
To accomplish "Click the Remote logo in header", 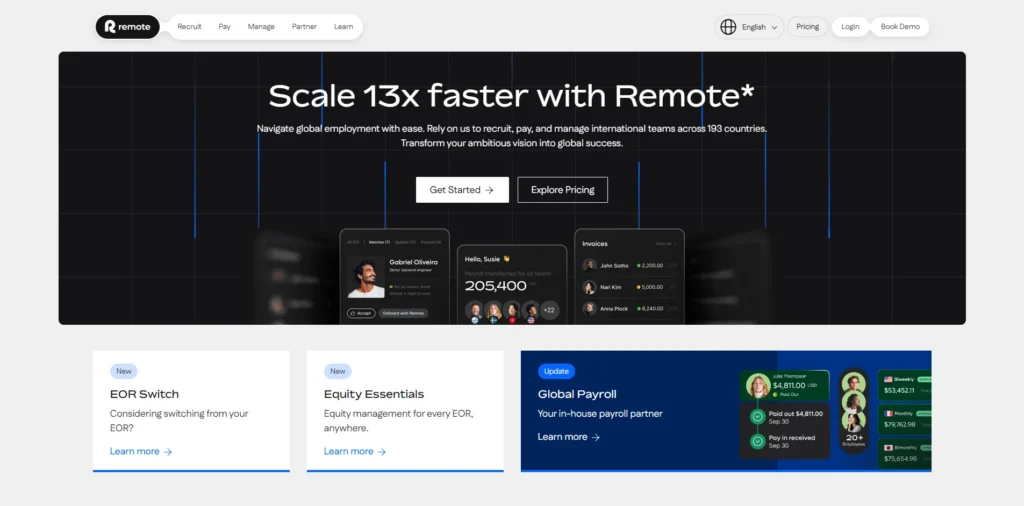I will 127,27.
